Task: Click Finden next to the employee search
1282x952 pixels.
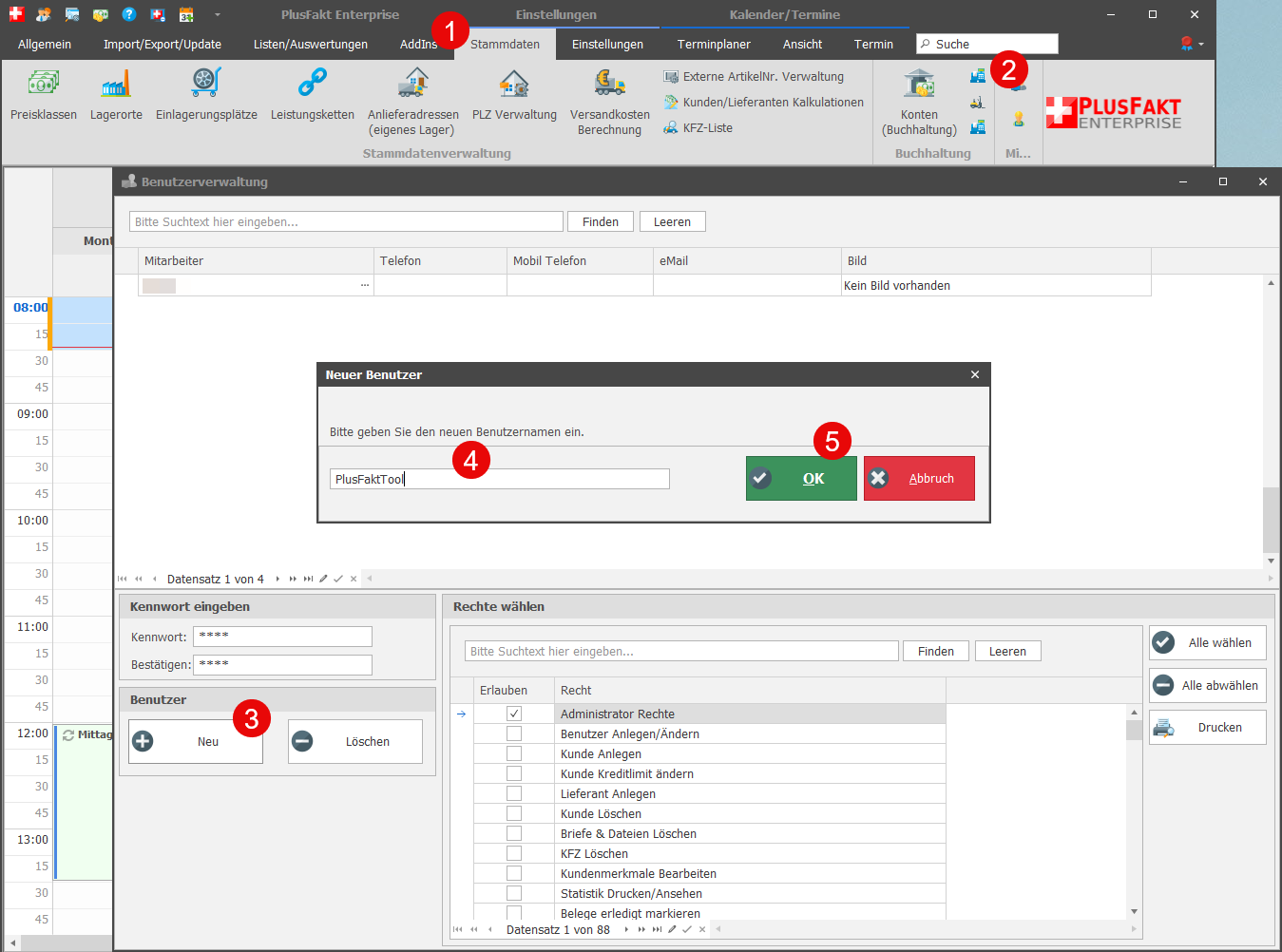Action: tap(601, 221)
